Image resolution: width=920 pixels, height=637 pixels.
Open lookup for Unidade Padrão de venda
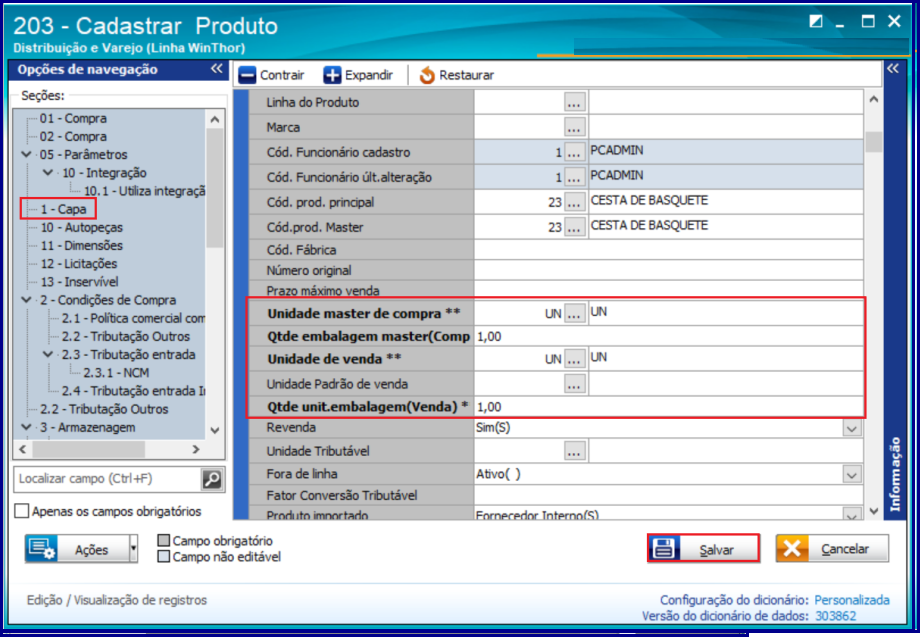tap(574, 384)
